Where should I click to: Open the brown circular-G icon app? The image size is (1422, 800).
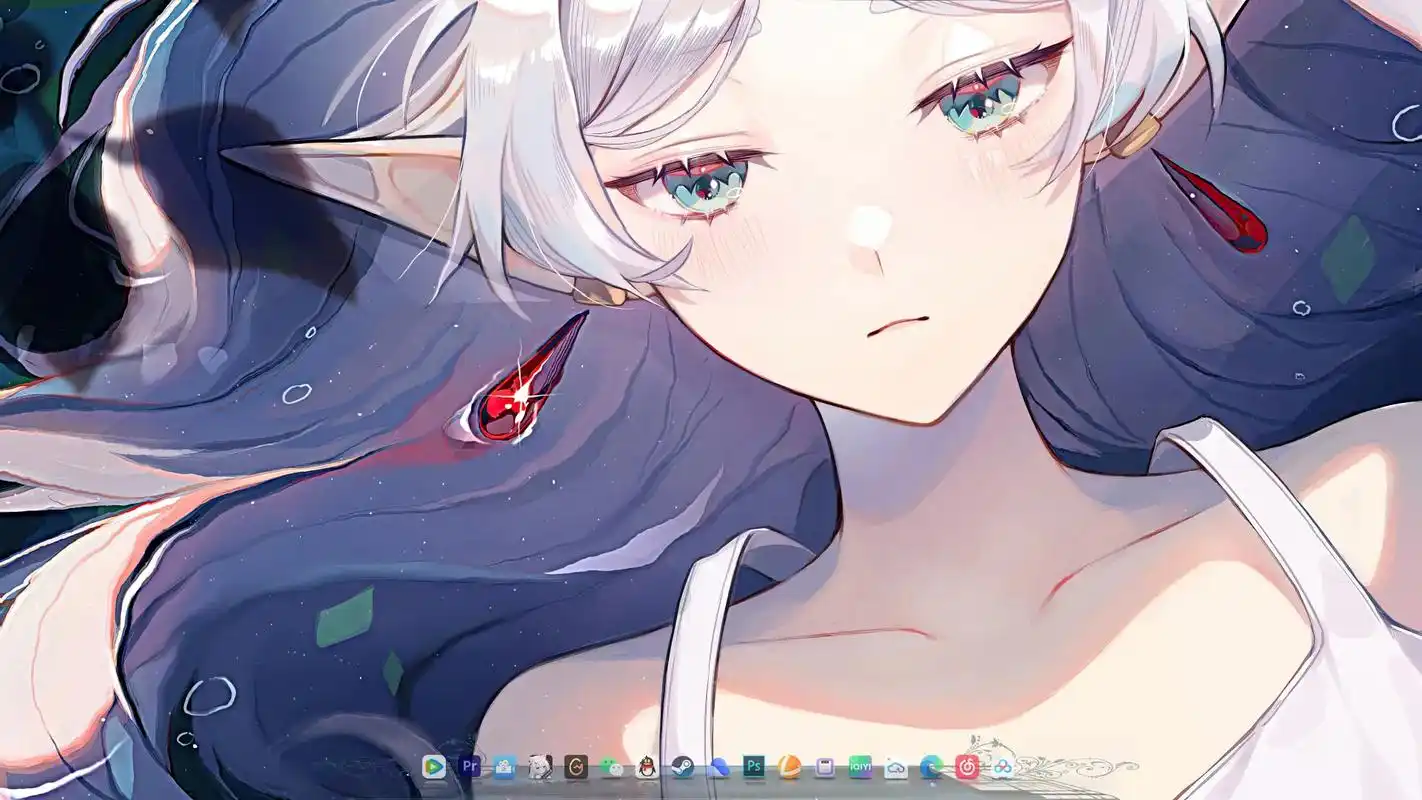click(x=576, y=767)
